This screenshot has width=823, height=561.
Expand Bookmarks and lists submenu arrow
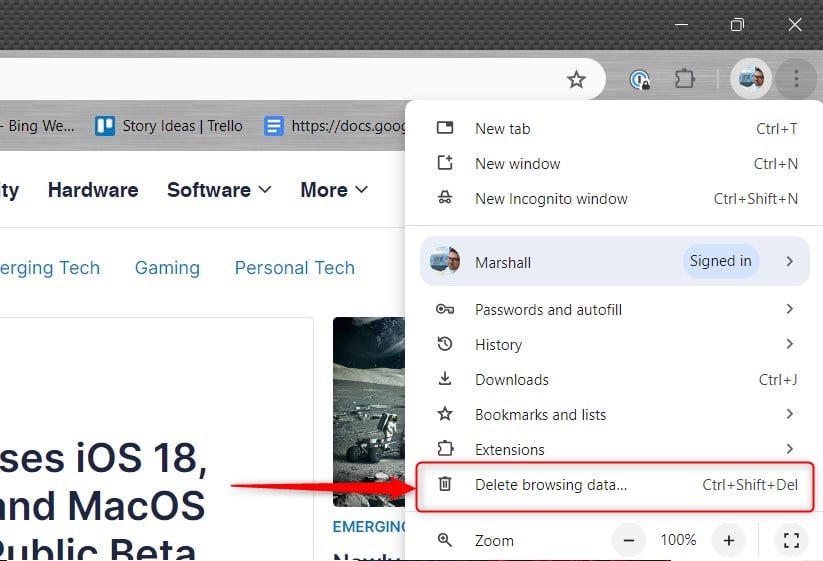point(789,414)
